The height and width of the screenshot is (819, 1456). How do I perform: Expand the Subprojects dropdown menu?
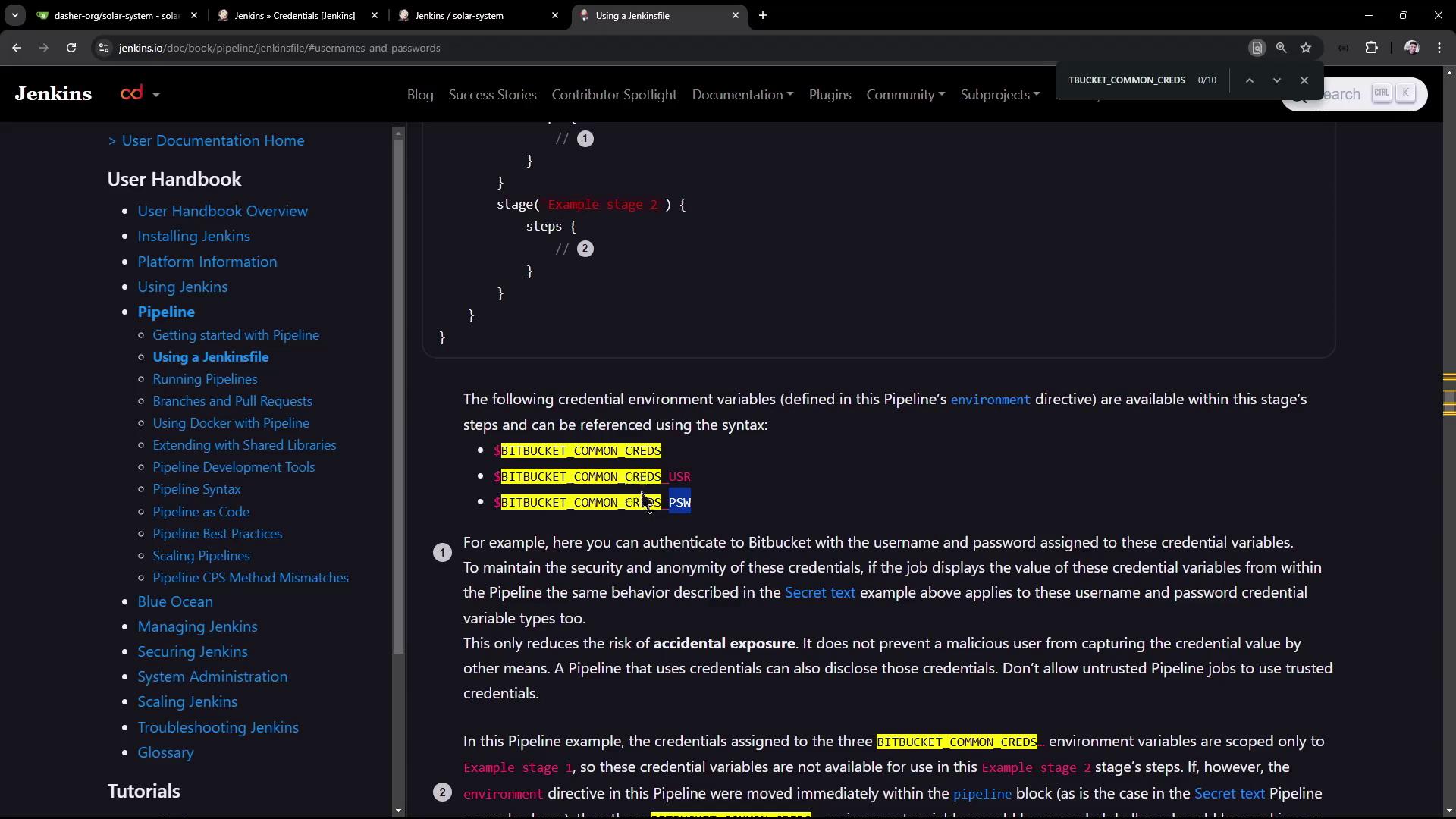pyautogui.click(x=999, y=95)
